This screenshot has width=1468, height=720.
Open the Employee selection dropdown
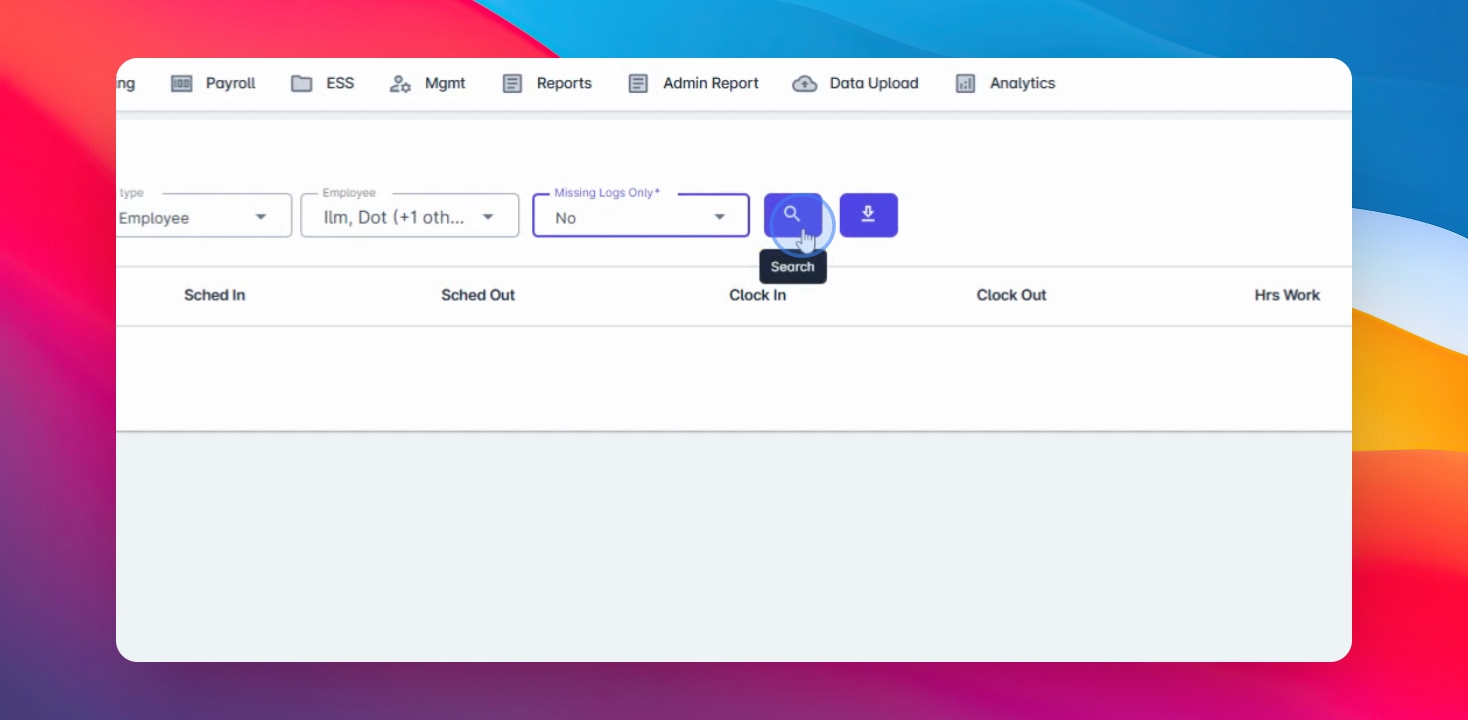pos(410,215)
